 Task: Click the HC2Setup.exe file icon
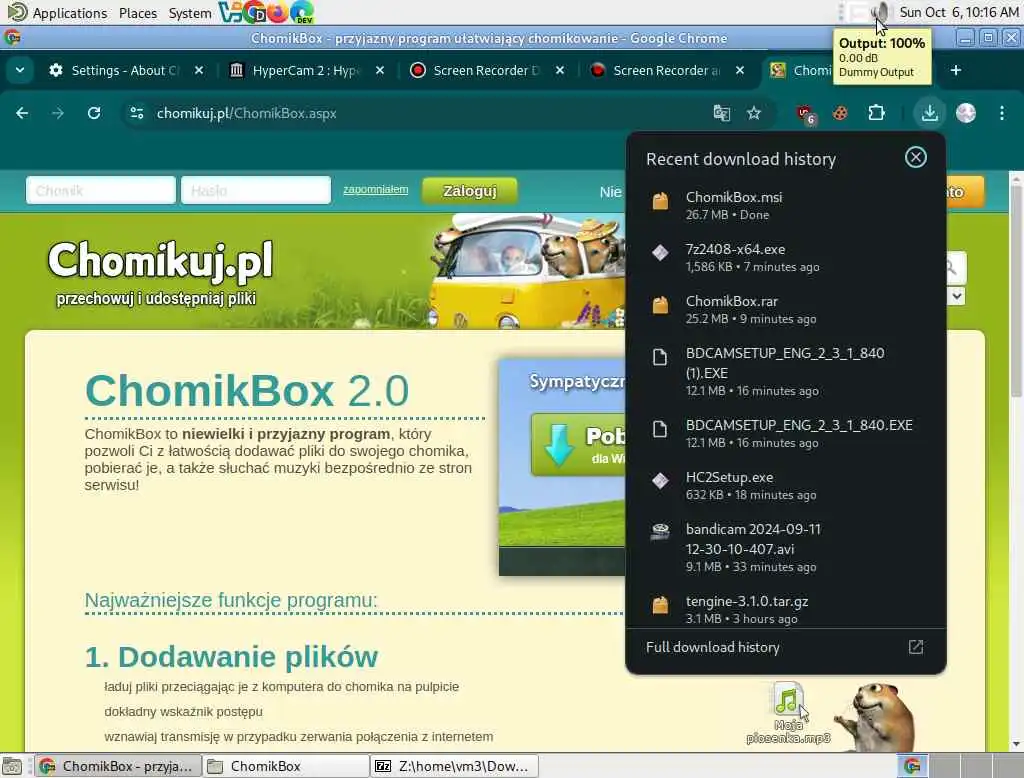[660, 481]
